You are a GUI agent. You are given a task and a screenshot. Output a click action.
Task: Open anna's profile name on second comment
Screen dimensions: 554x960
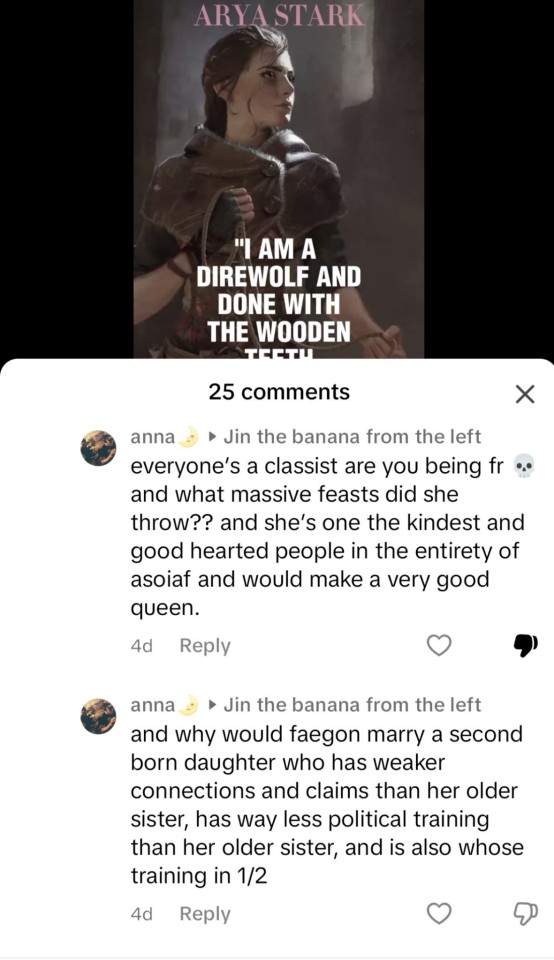tap(153, 705)
